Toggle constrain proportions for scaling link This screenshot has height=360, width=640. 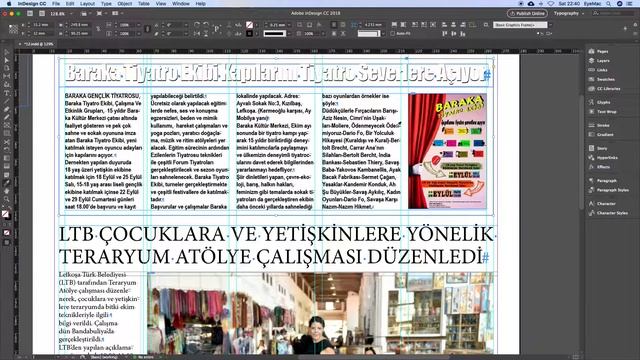click(147, 29)
